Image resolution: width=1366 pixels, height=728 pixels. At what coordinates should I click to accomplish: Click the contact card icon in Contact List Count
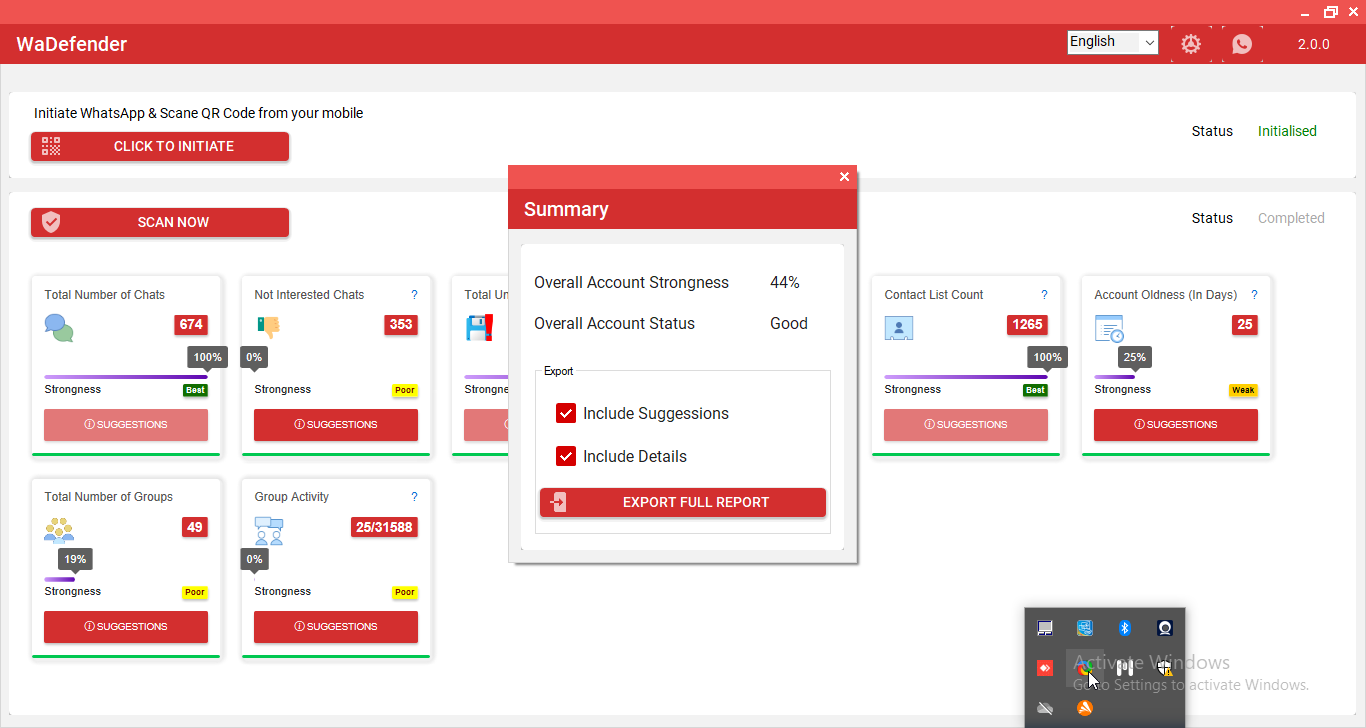(x=899, y=328)
